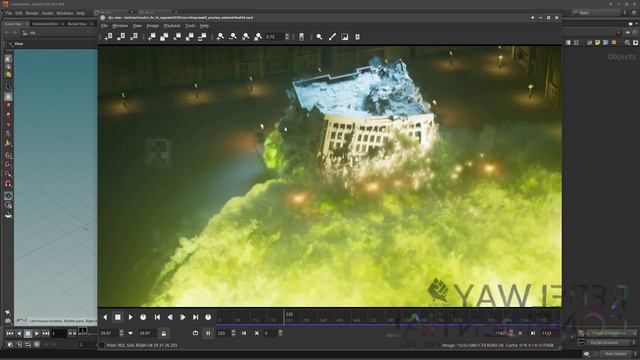Select the magnet snapping icon in the Houdini left toolbar
This screenshot has width=640, height=360.
8,184
